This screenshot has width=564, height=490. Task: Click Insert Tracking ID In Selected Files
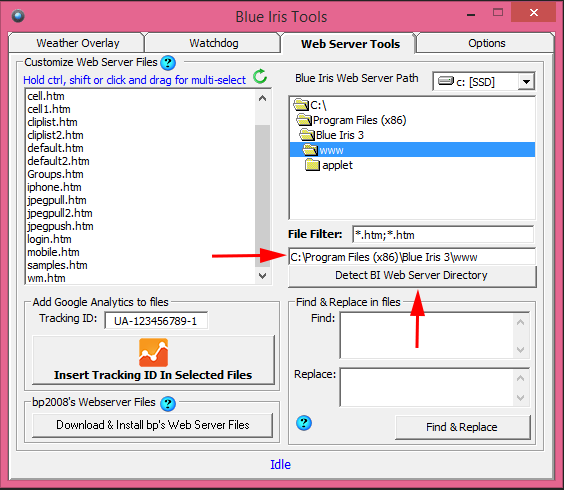tap(153, 360)
